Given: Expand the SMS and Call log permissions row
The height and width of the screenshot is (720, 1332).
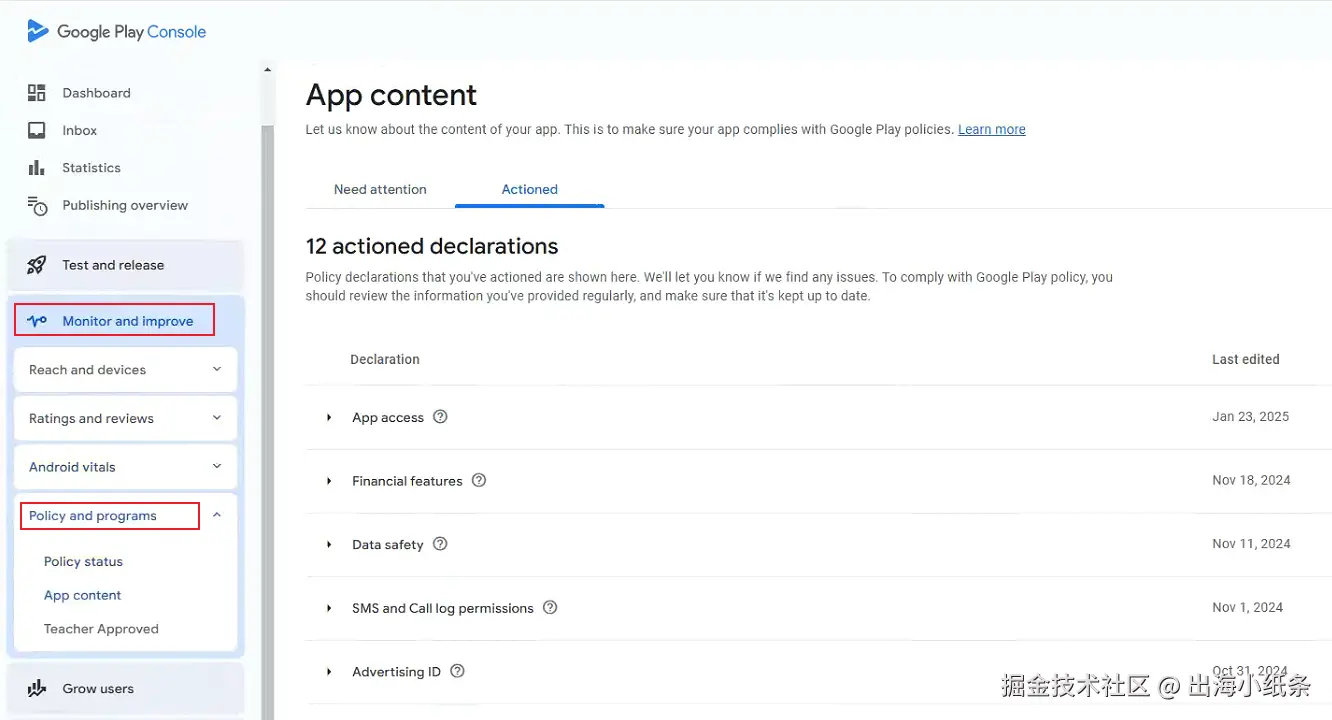Looking at the screenshot, I should (x=329, y=608).
